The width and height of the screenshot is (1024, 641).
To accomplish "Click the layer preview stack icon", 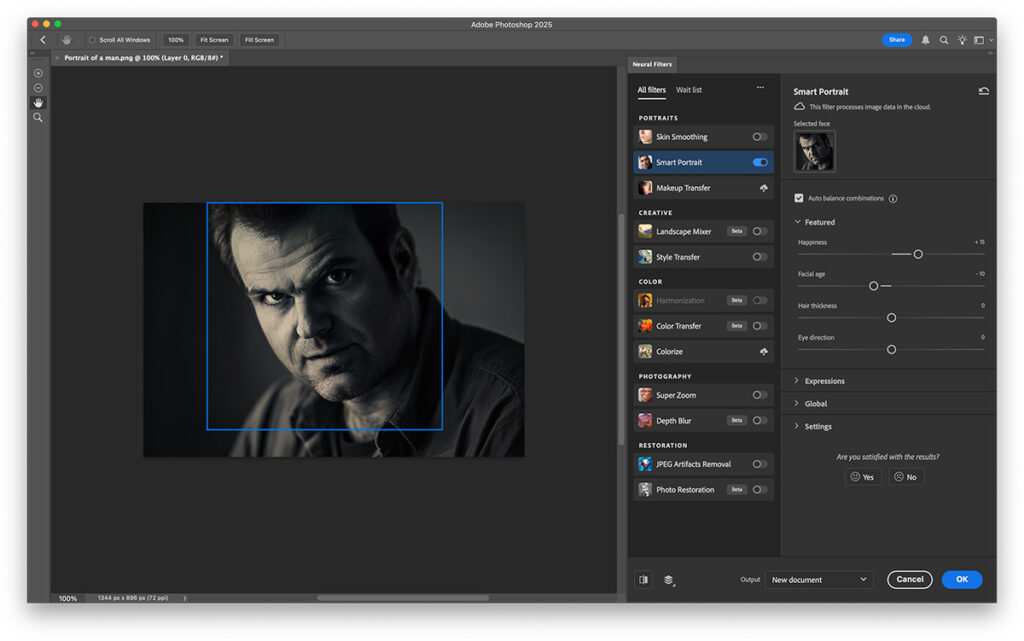I will pos(669,580).
